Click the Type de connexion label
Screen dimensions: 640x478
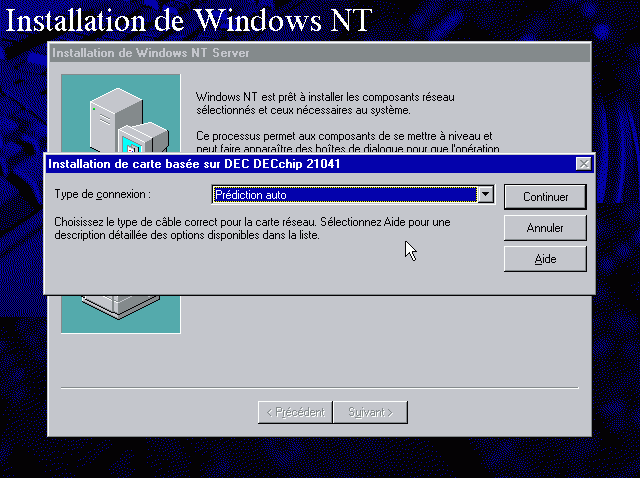pos(102,194)
